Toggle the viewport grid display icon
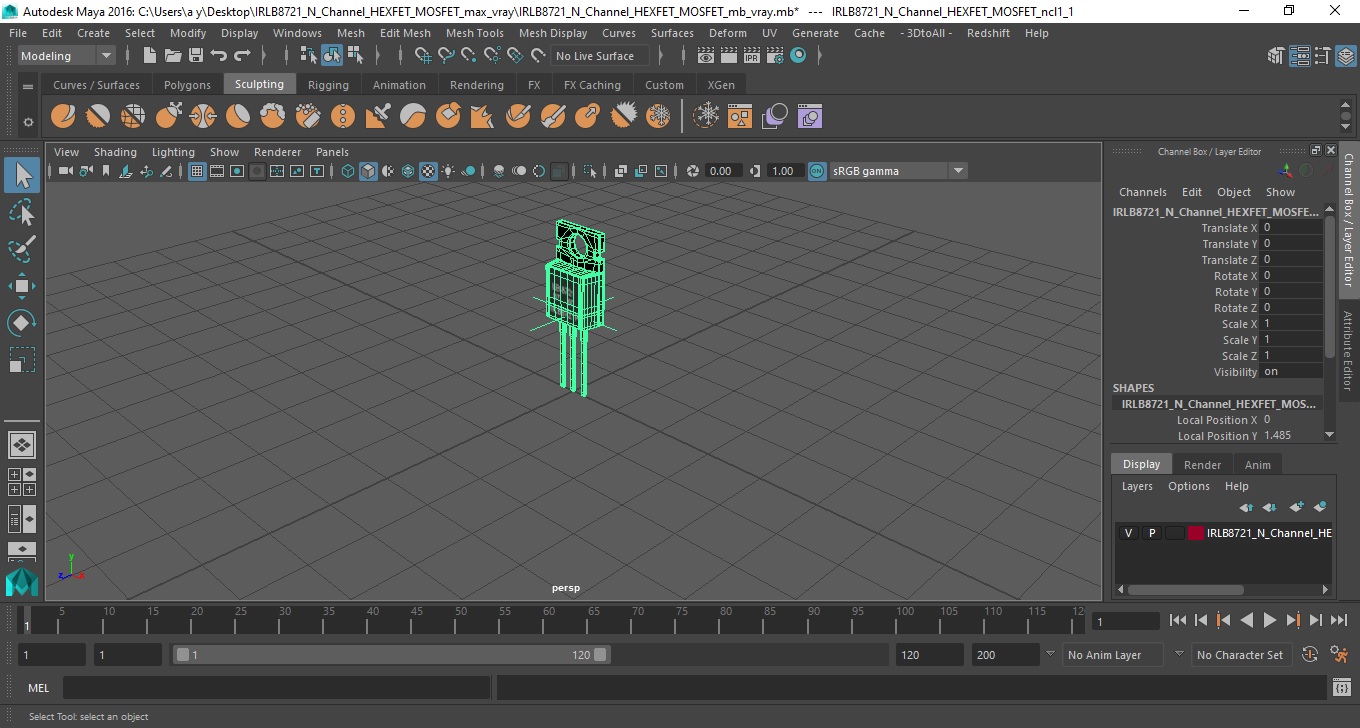Screen dimensions: 1360x728 pyautogui.click(x=197, y=171)
